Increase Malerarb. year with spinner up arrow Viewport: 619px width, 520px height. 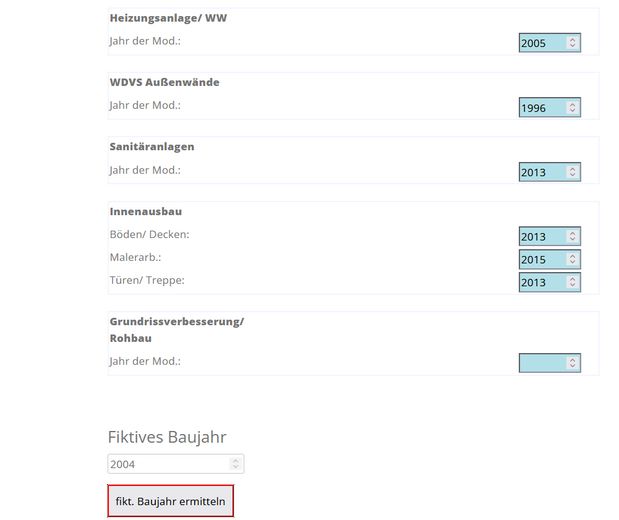pyautogui.click(x=572, y=256)
